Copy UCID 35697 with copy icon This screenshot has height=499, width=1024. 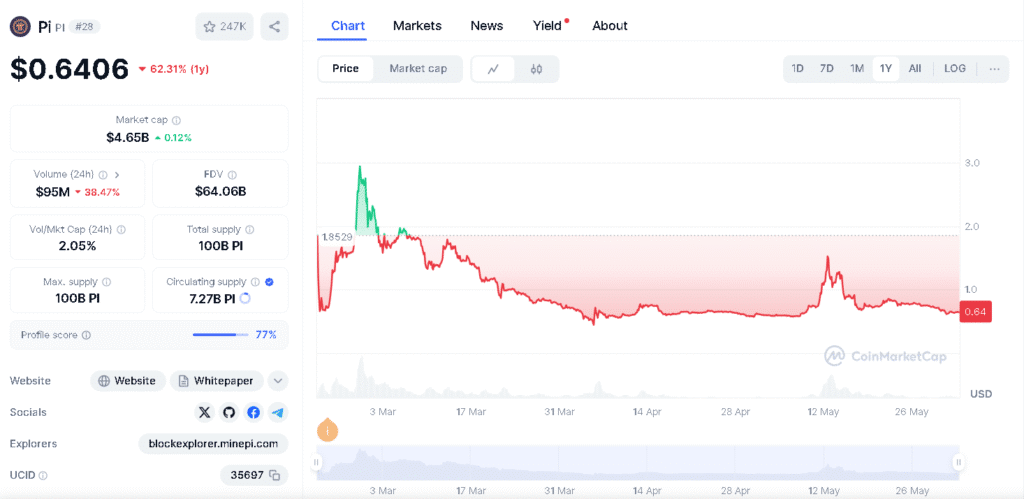[275, 475]
